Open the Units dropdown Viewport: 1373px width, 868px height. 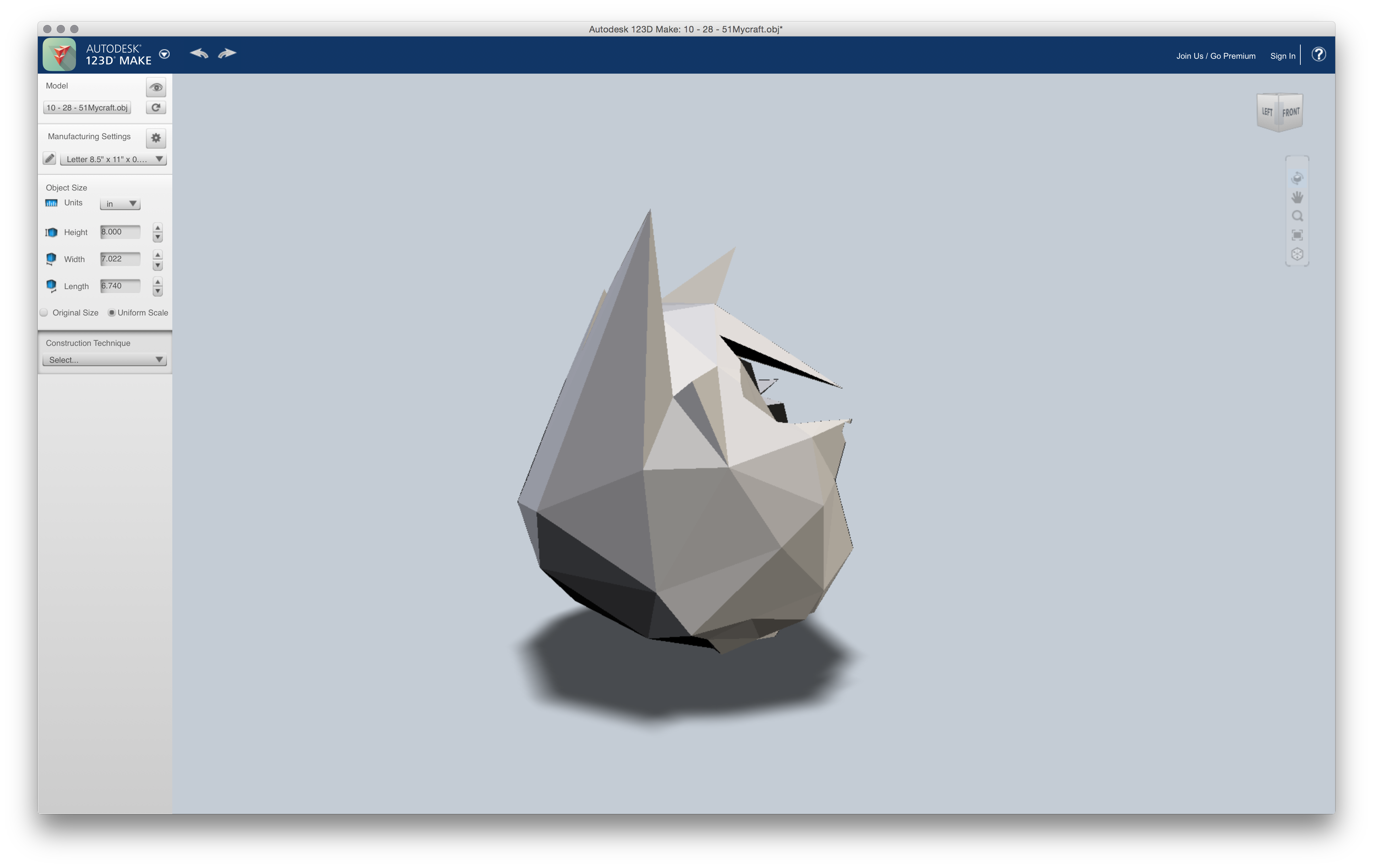pyautogui.click(x=120, y=203)
